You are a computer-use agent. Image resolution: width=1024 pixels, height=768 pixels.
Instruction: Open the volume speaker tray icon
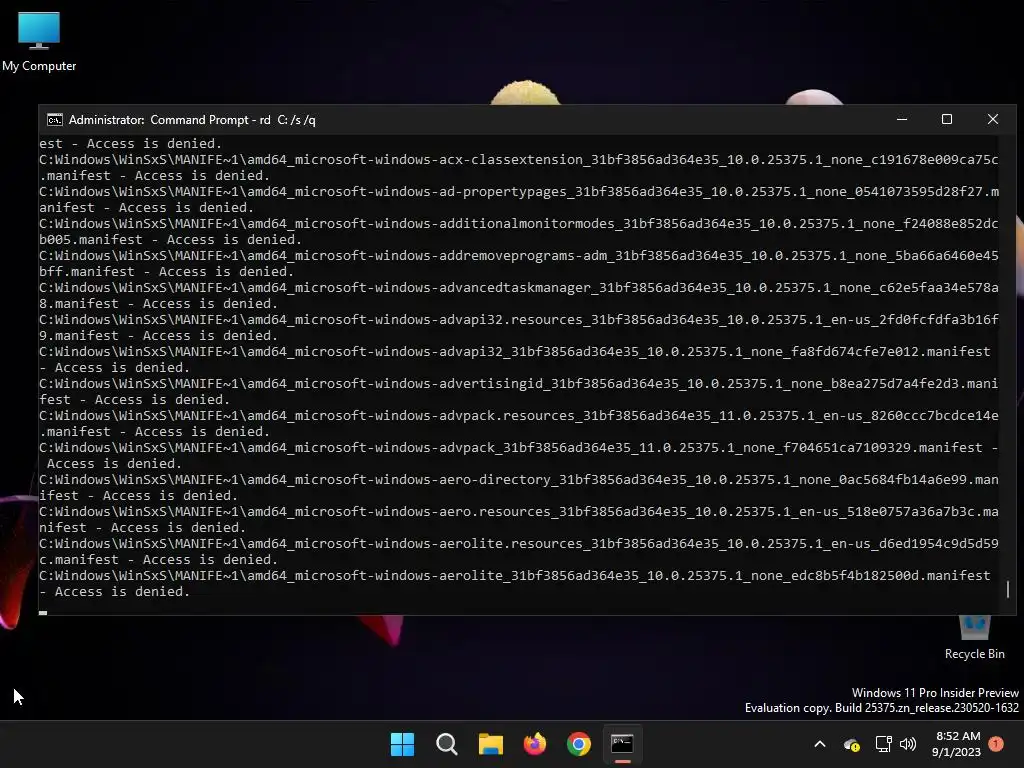(908, 744)
